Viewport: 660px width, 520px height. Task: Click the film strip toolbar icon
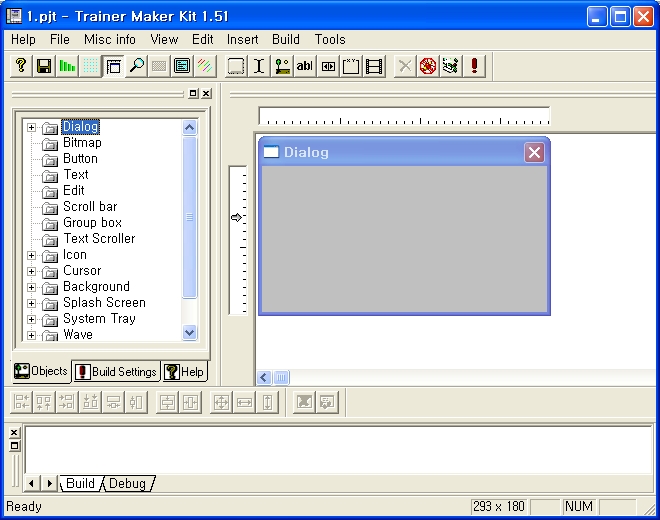pos(374,66)
